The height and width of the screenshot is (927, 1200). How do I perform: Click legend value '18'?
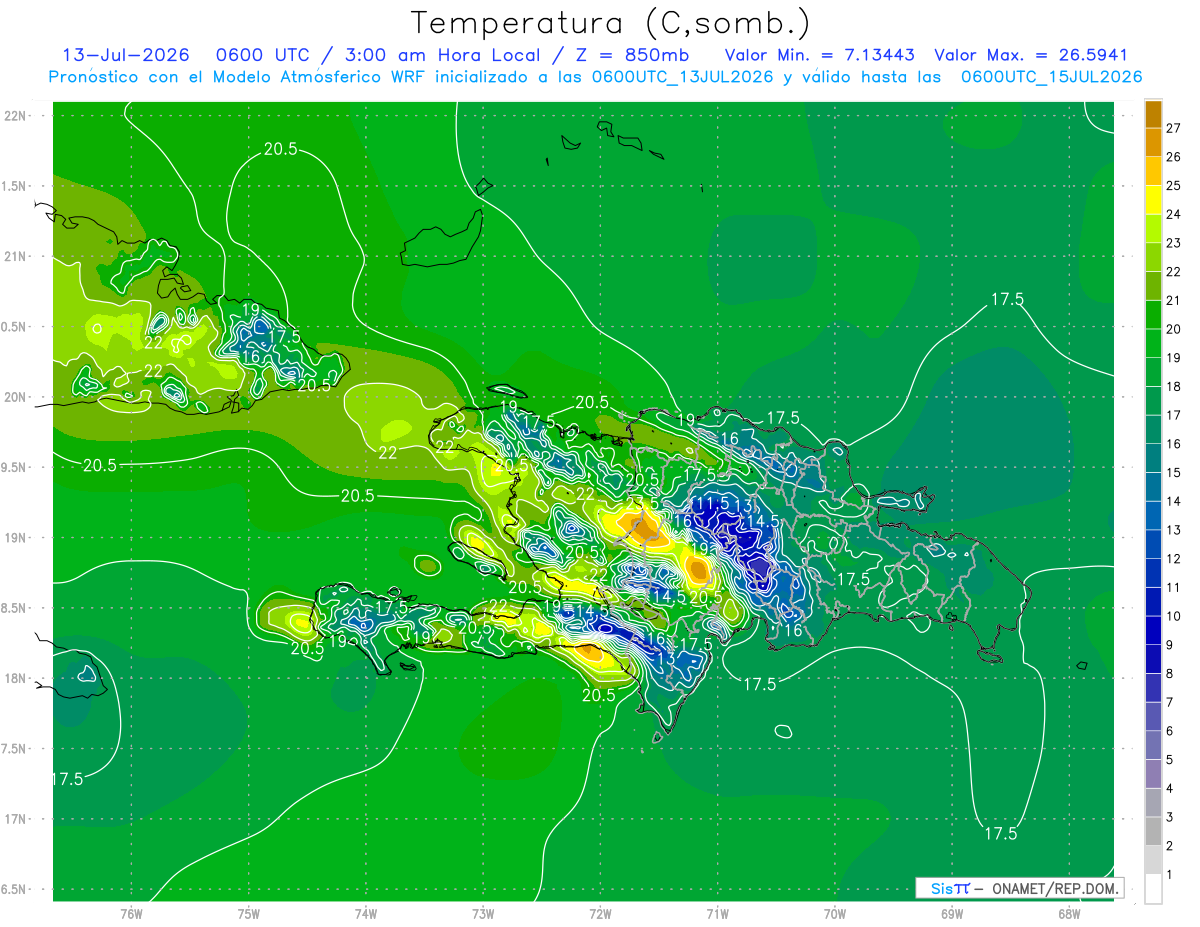coord(1174,386)
